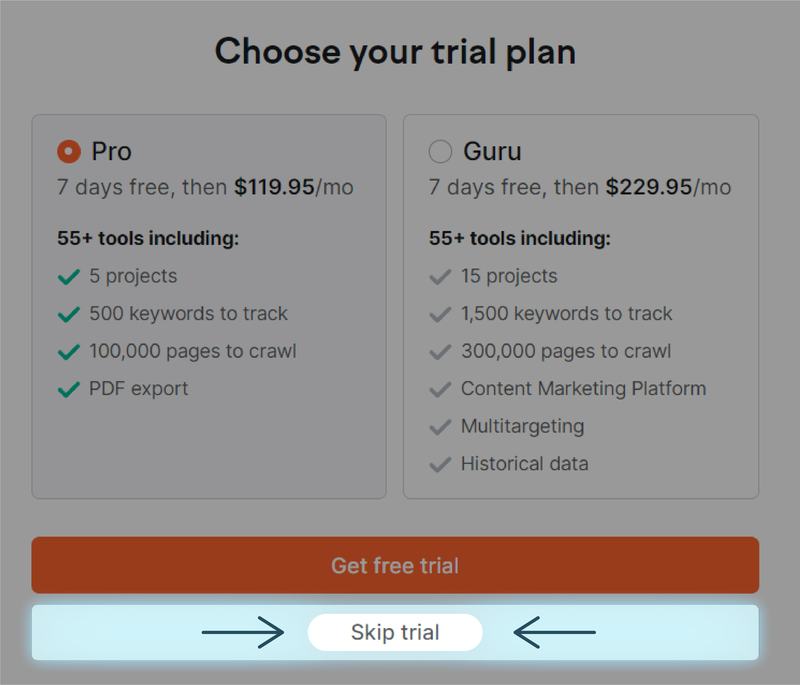This screenshot has width=800, height=685.
Task: Click the left arrow pointing to Skip trial
Action: pyautogui.click(x=243, y=632)
